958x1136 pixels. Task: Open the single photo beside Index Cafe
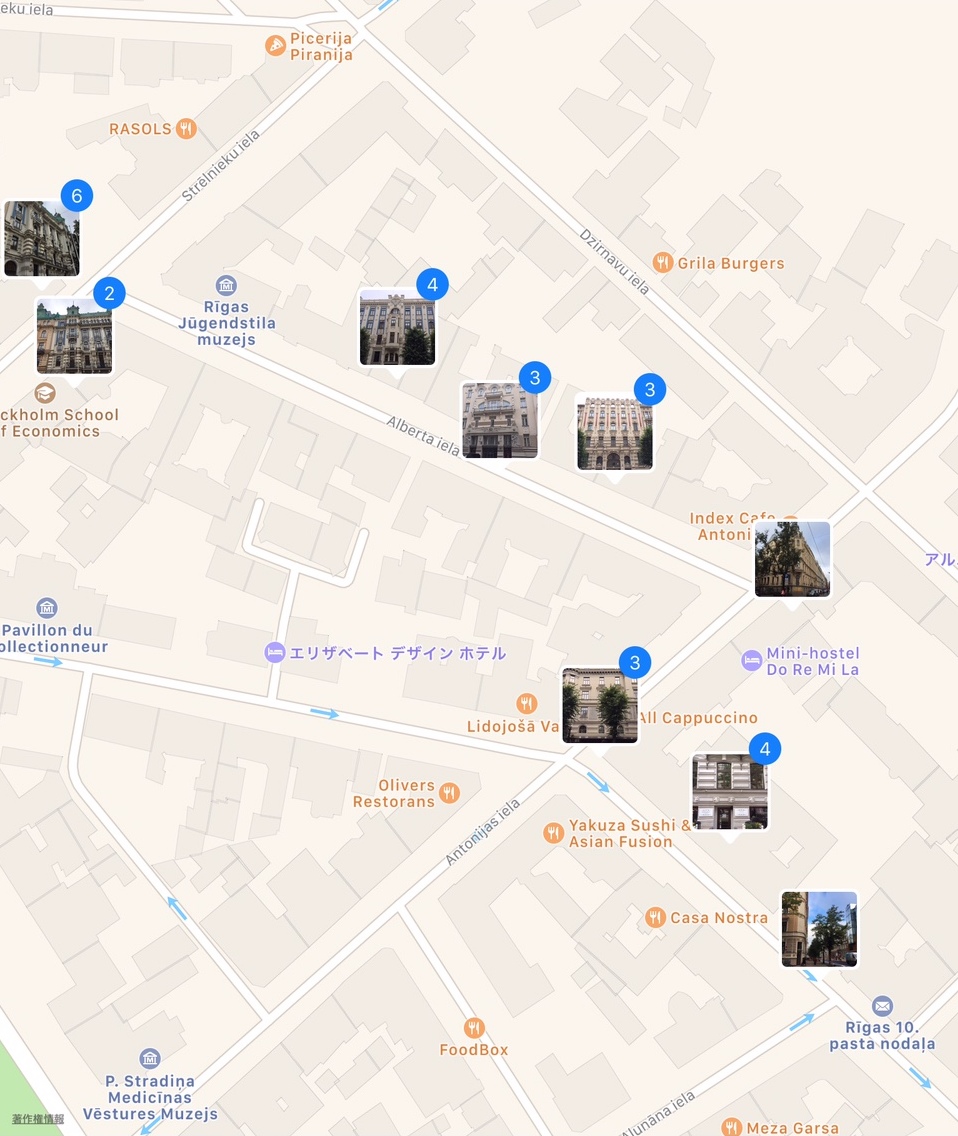click(x=792, y=559)
